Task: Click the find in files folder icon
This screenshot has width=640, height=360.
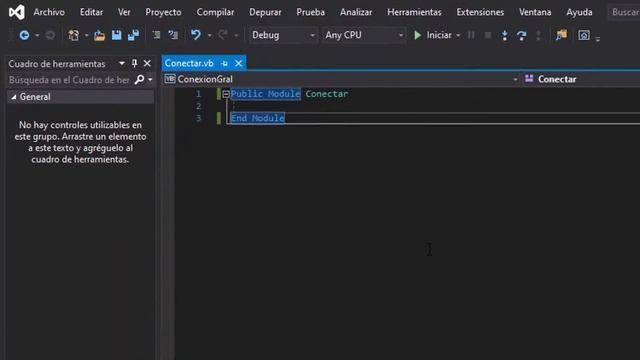Action: 561,35
